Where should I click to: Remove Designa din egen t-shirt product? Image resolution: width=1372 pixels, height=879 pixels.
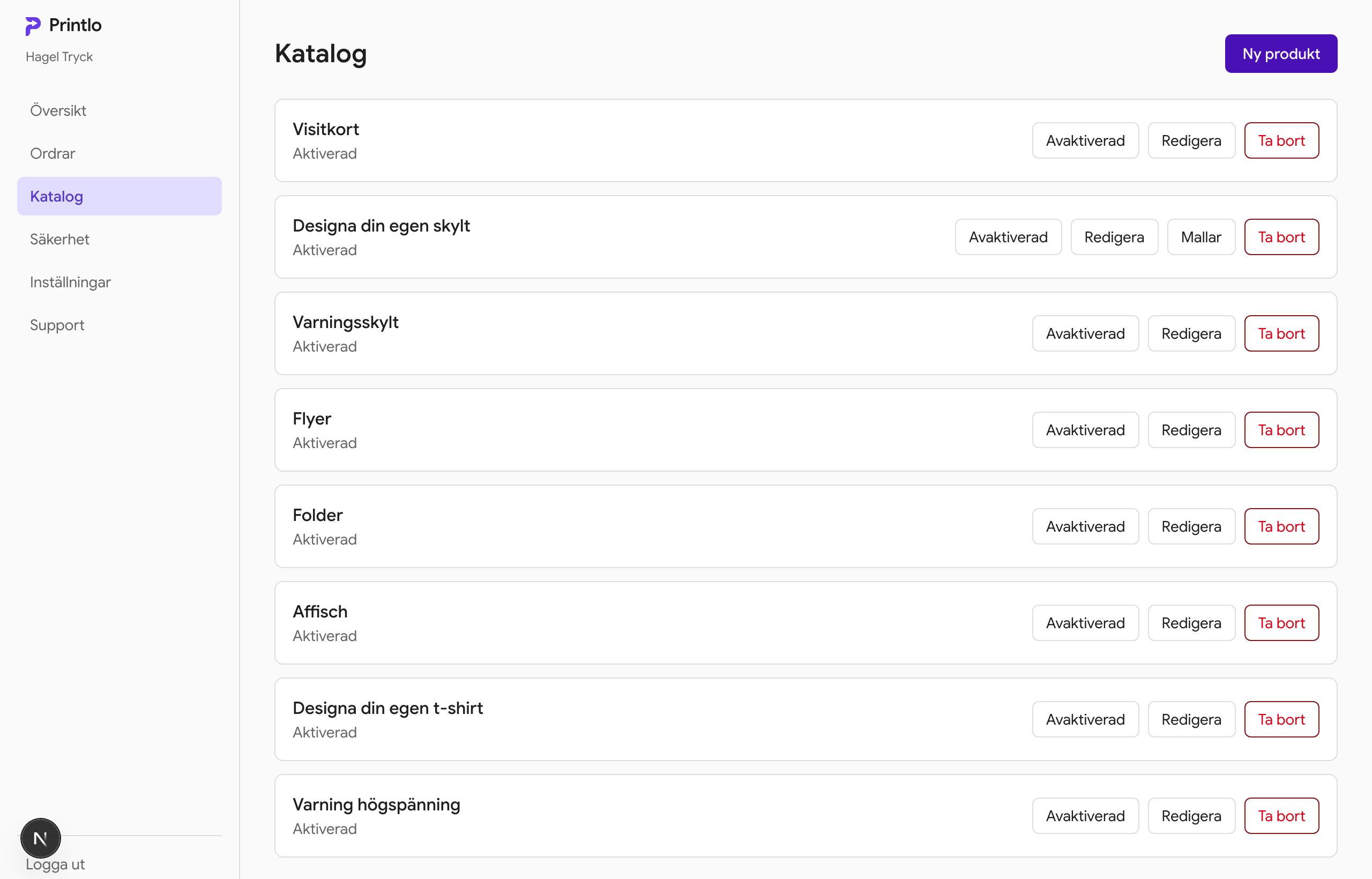tap(1281, 719)
